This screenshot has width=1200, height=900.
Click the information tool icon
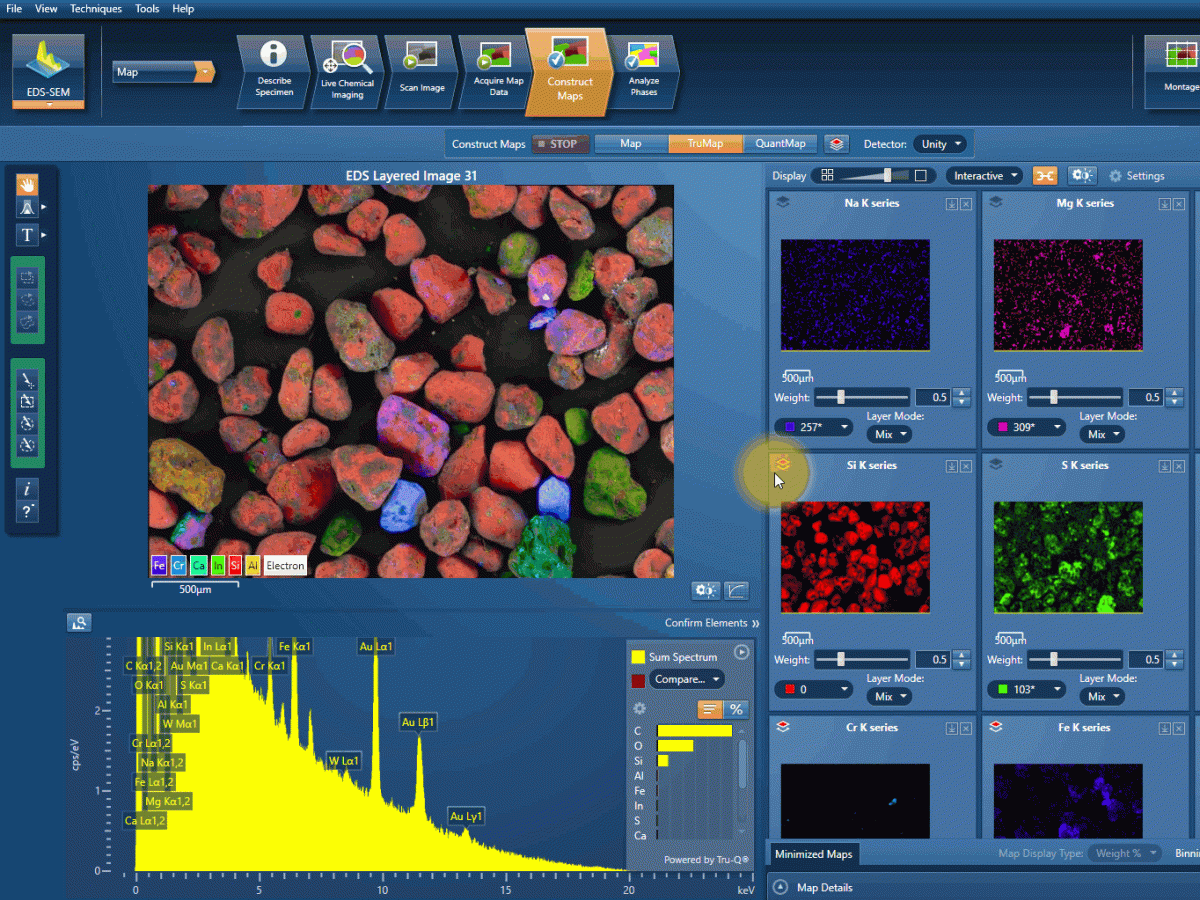point(27,489)
